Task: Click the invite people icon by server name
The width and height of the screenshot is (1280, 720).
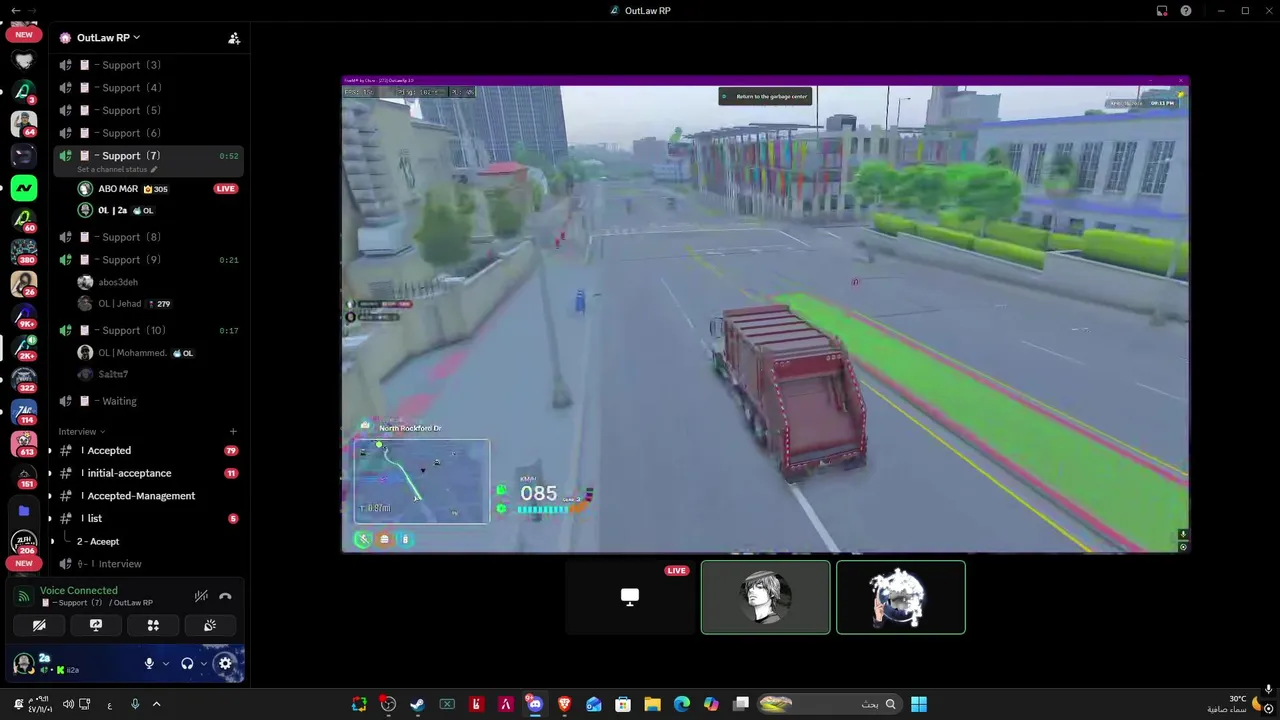Action: [234, 38]
